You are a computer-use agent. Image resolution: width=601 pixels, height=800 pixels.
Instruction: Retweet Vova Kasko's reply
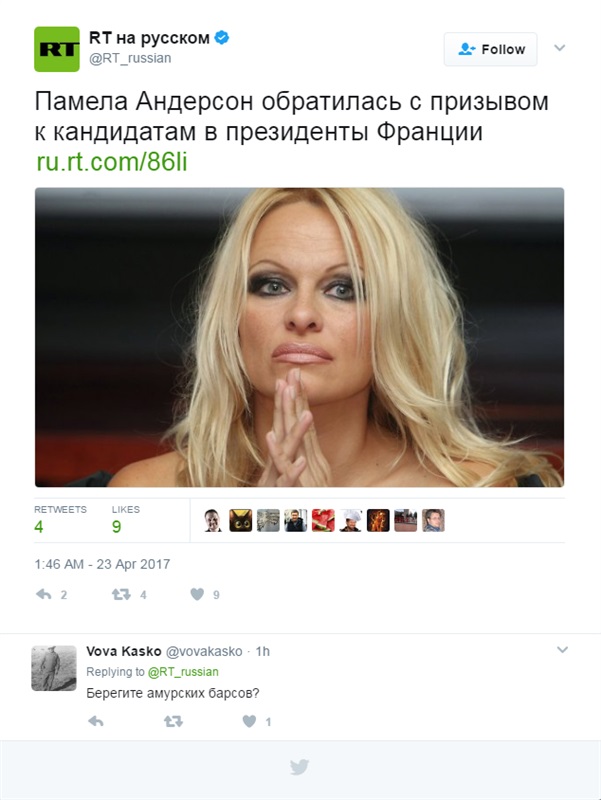tap(173, 721)
